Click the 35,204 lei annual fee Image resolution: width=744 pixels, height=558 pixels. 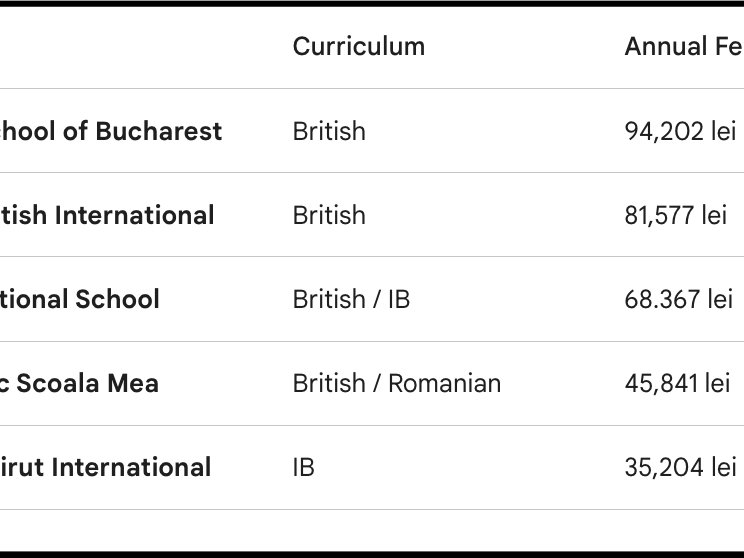click(680, 467)
